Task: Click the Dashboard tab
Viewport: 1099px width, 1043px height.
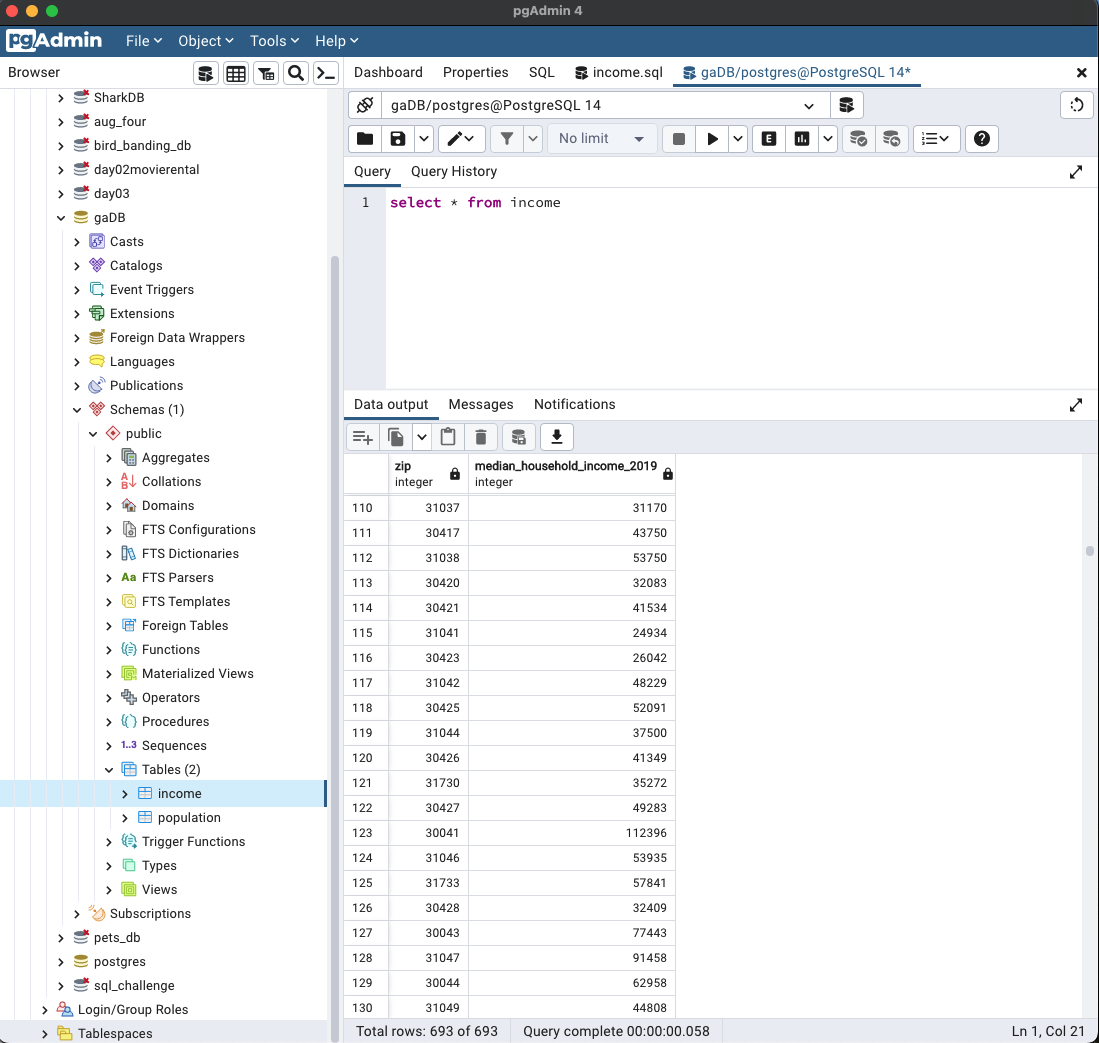Action: tap(388, 72)
